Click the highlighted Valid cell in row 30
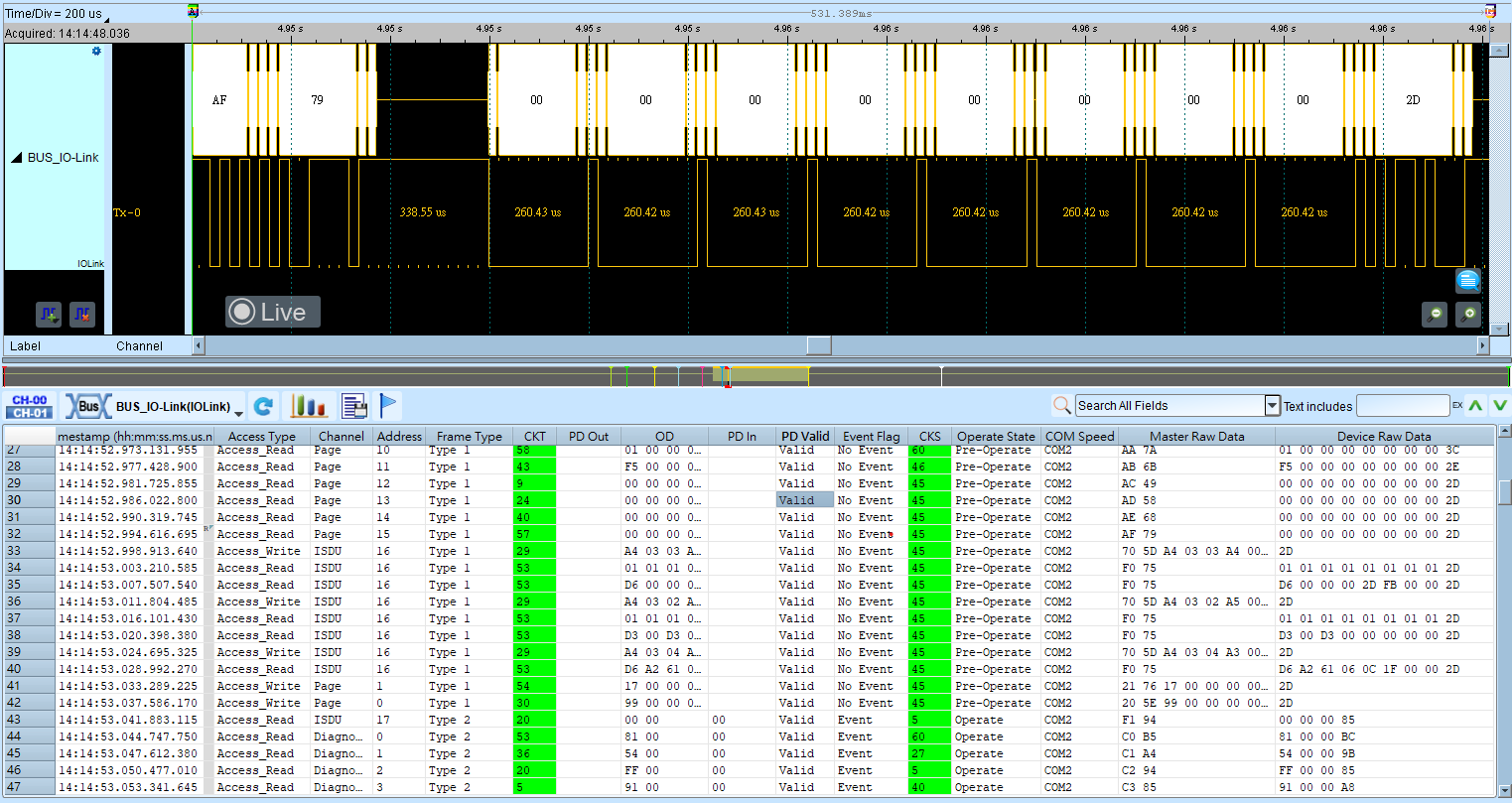The width and height of the screenshot is (1512, 803). click(805, 500)
